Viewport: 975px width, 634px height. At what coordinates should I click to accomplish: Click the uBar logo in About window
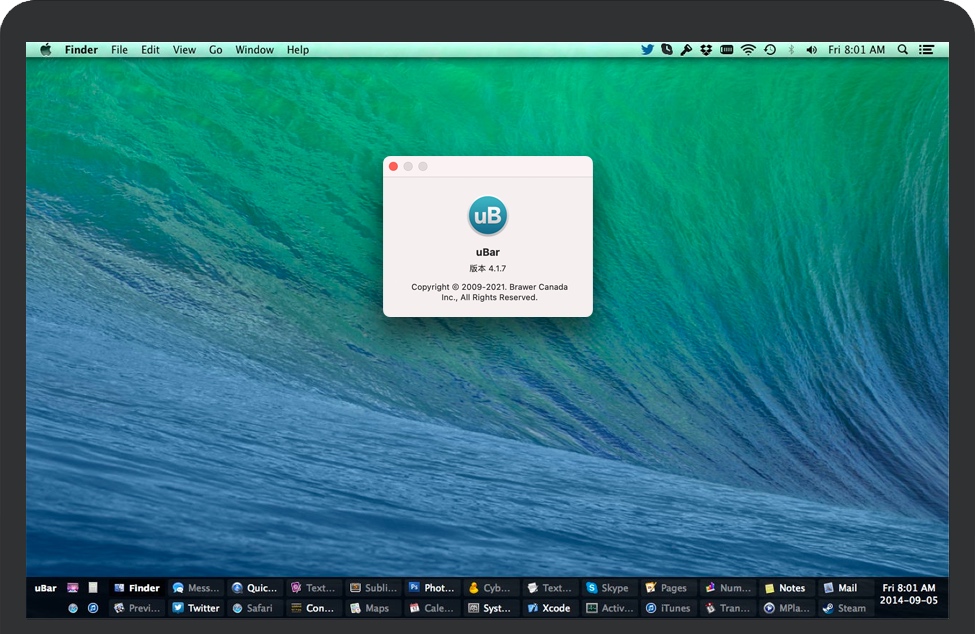(x=487, y=217)
